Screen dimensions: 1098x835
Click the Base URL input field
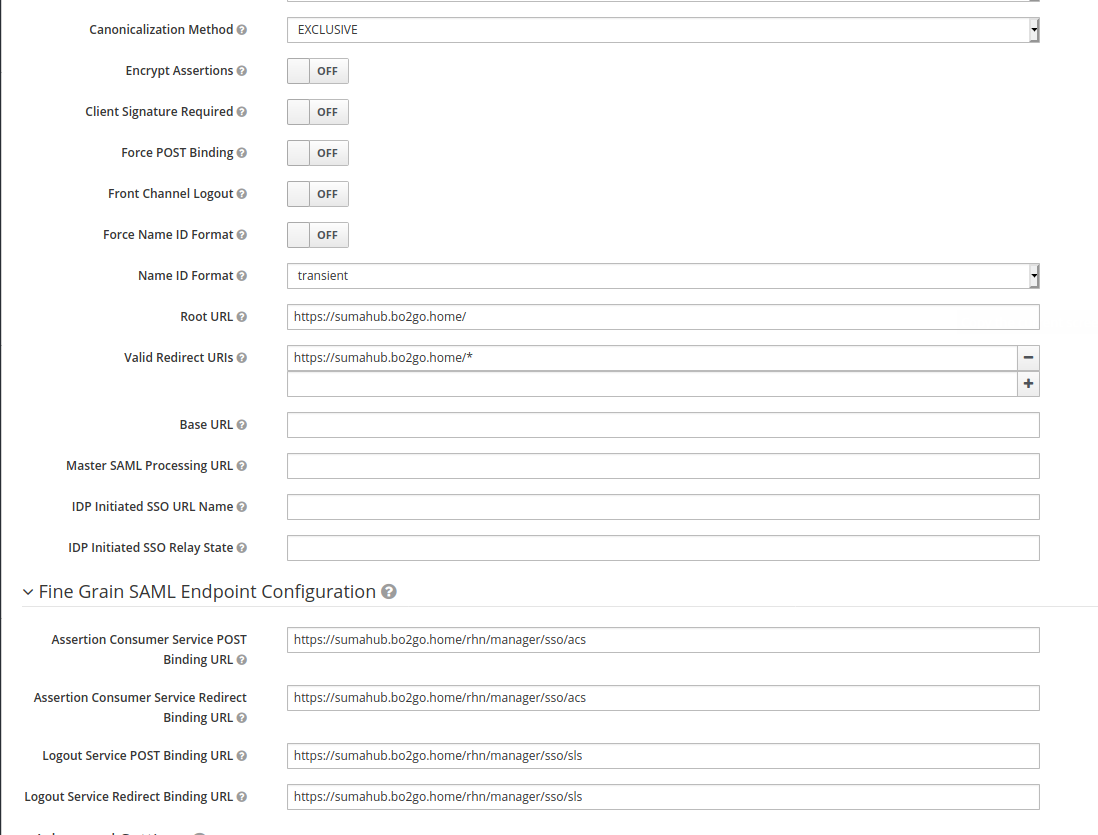[662, 425]
